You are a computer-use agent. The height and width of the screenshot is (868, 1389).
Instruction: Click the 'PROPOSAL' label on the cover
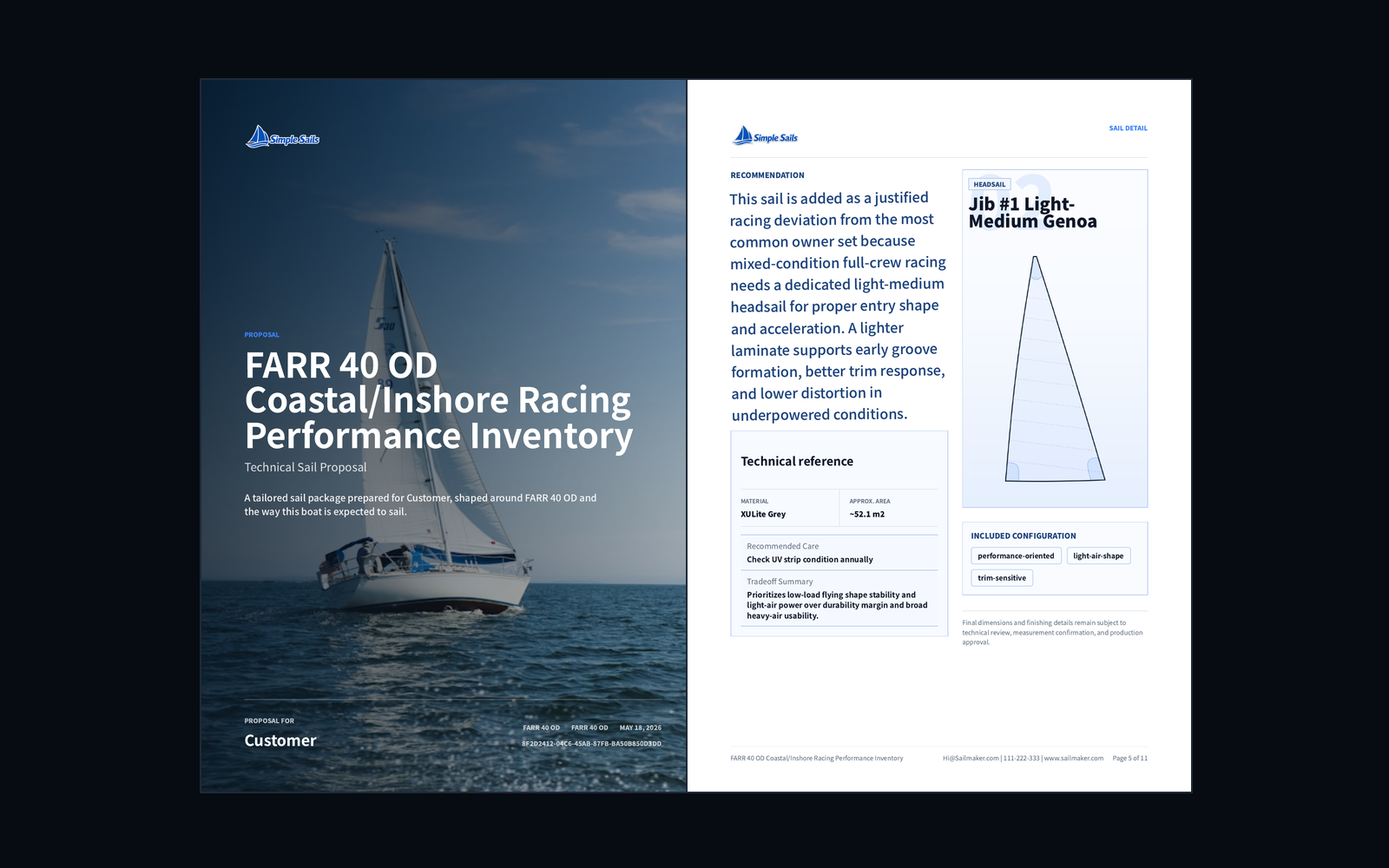[x=261, y=335]
